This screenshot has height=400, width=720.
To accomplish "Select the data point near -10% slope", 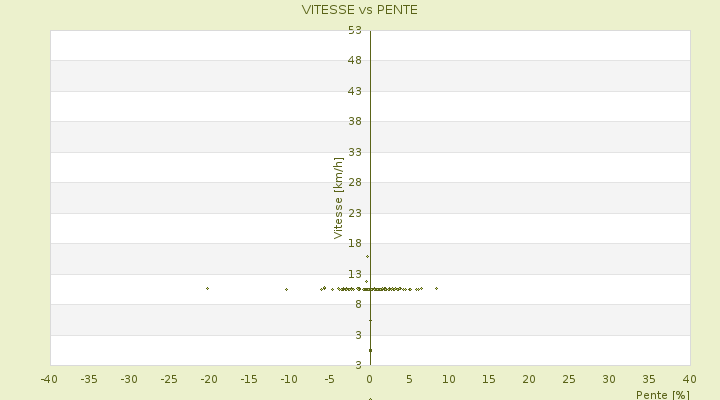I will pyautogui.click(x=286, y=289).
